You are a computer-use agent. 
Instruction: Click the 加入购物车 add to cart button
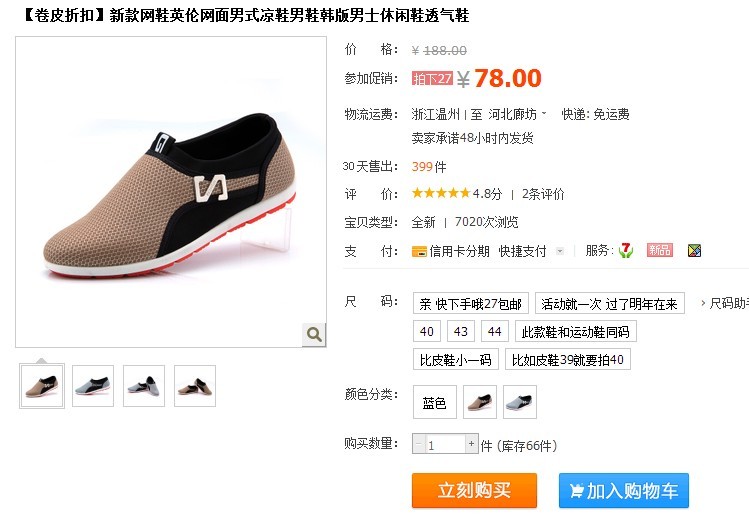(624, 490)
